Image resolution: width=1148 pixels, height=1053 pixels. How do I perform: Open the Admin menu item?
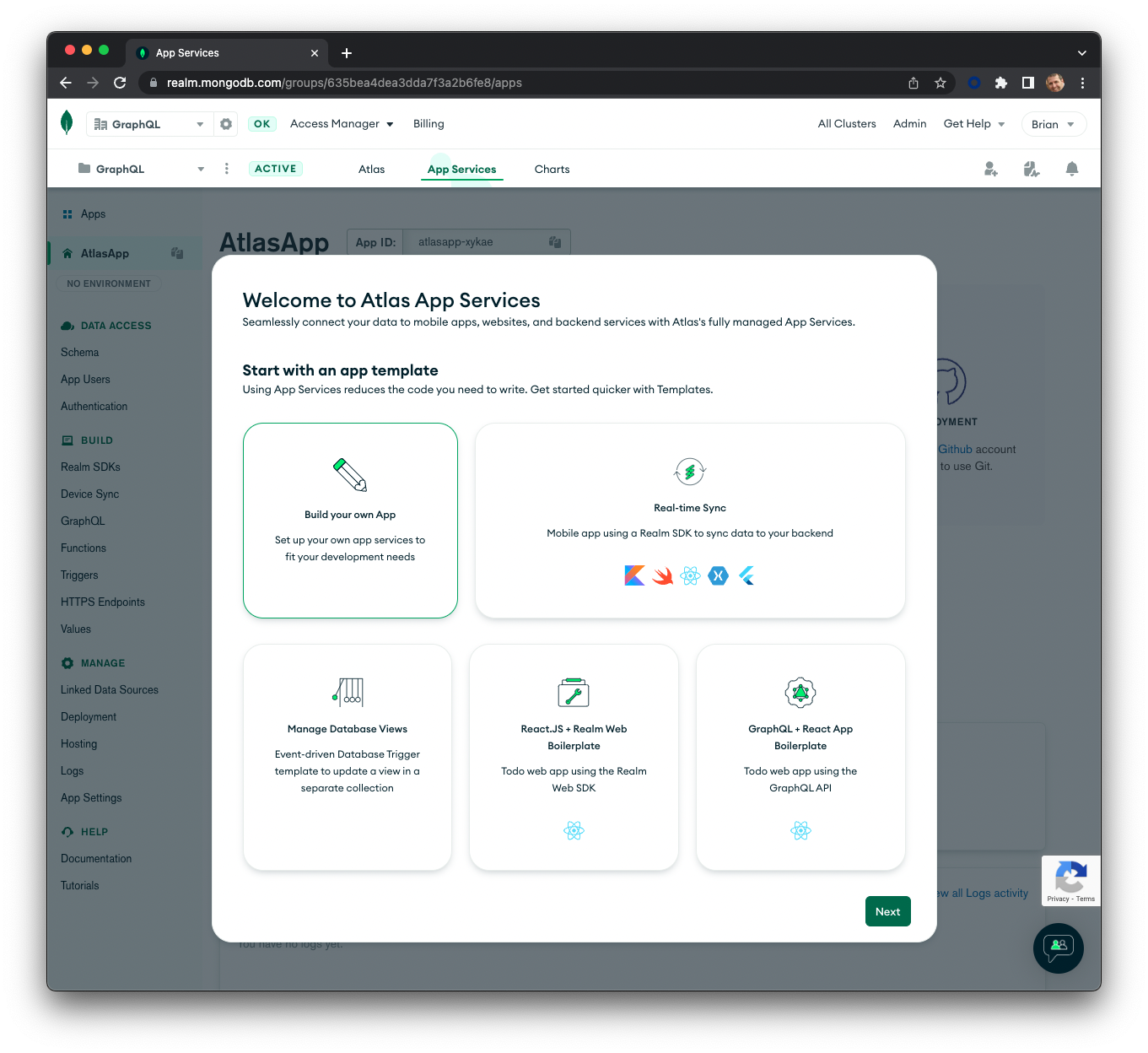click(909, 124)
